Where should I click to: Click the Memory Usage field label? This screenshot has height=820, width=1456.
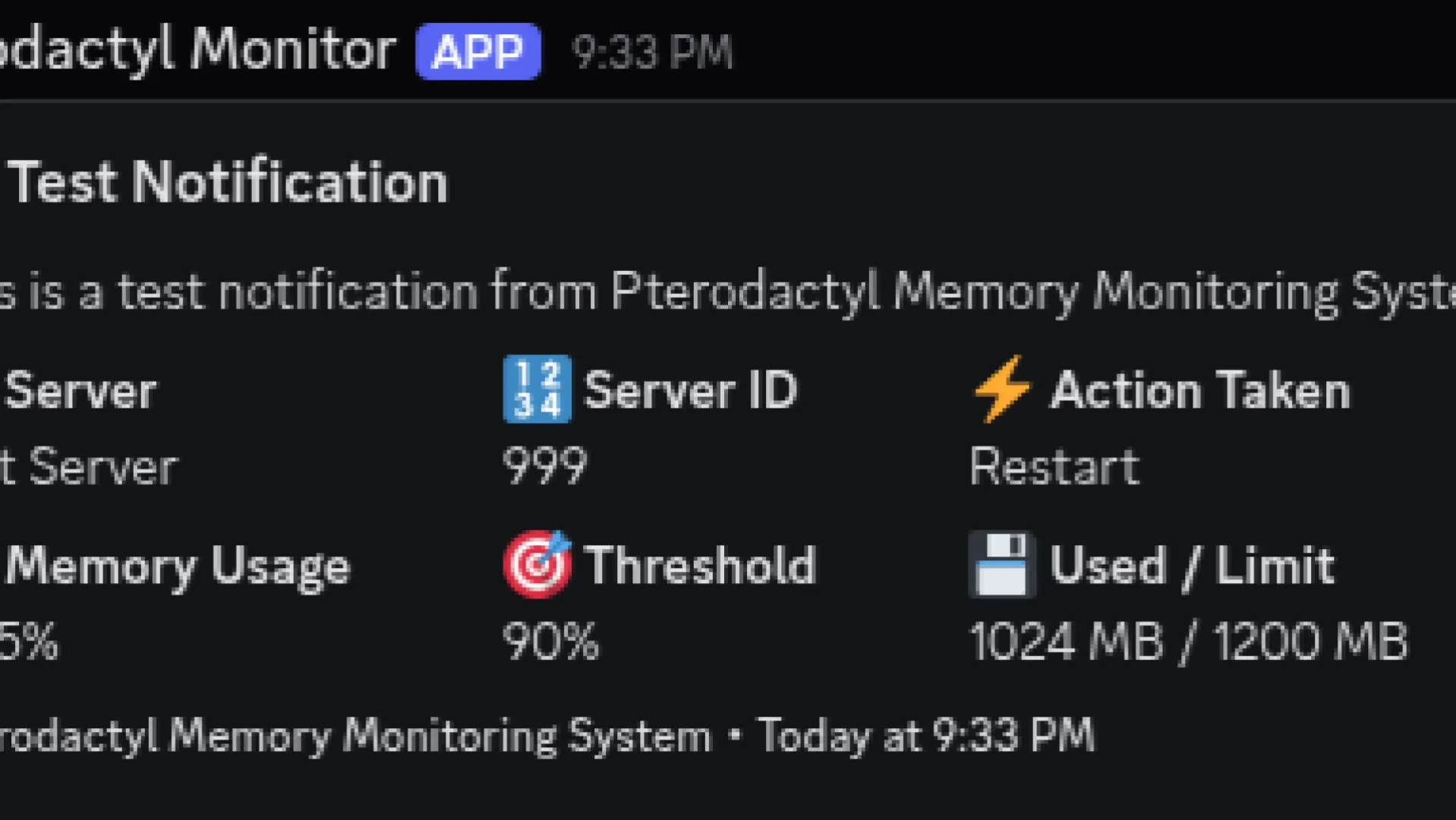click(178, 566)
